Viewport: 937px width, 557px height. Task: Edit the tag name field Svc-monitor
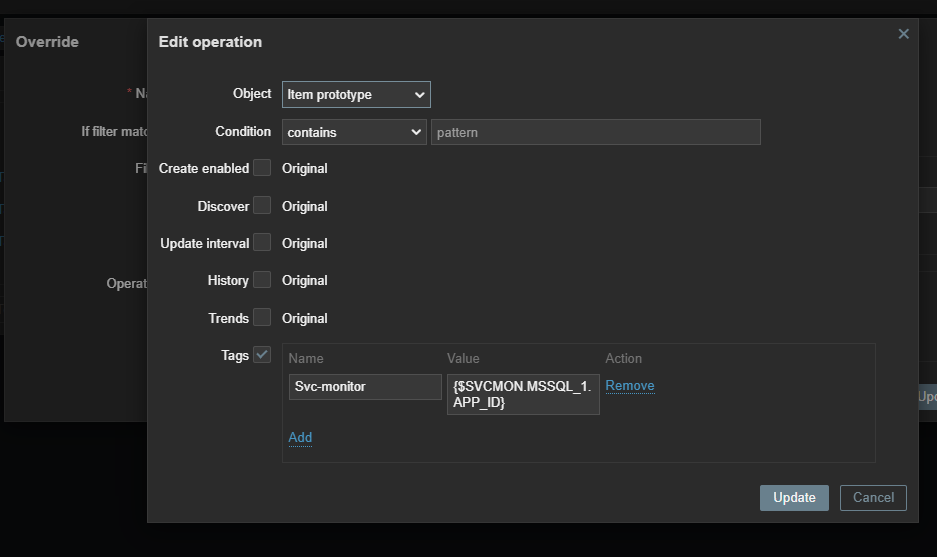point(365,387)
